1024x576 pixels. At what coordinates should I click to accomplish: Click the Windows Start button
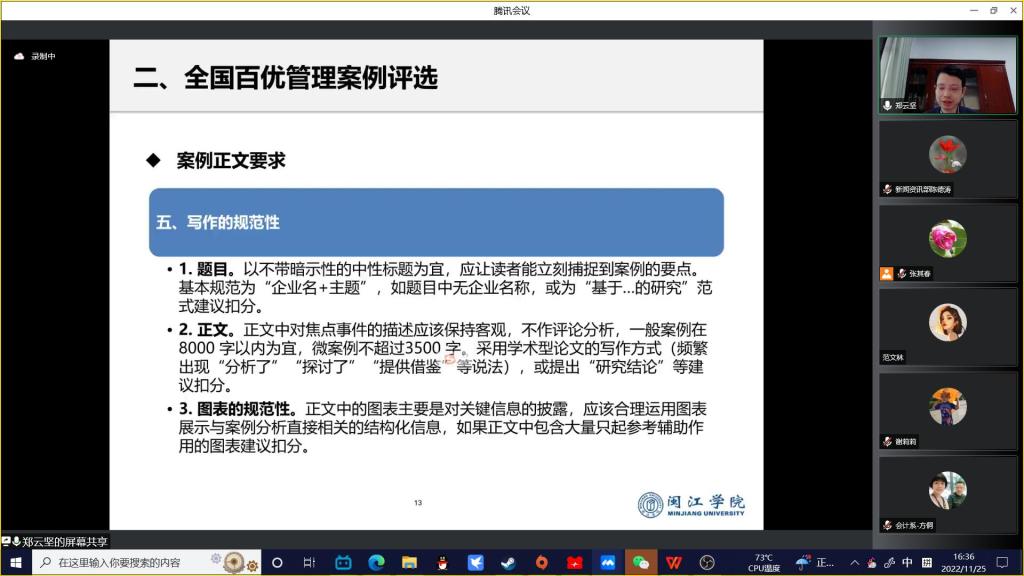coord(16,562)
